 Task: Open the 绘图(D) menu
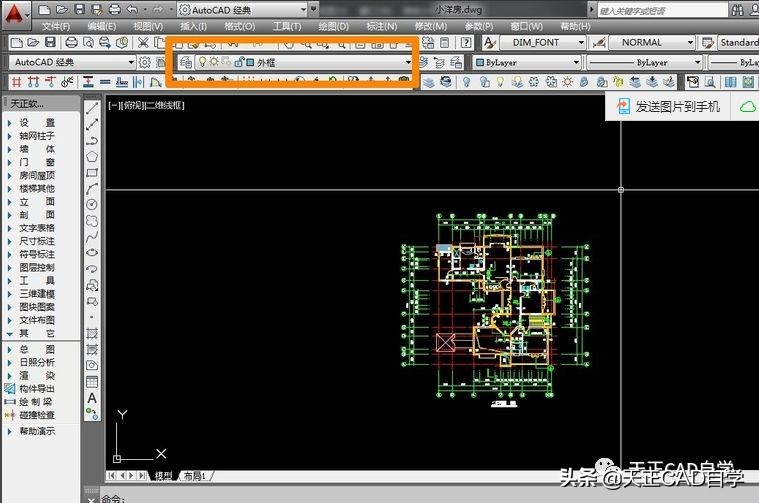click(334, 26)
